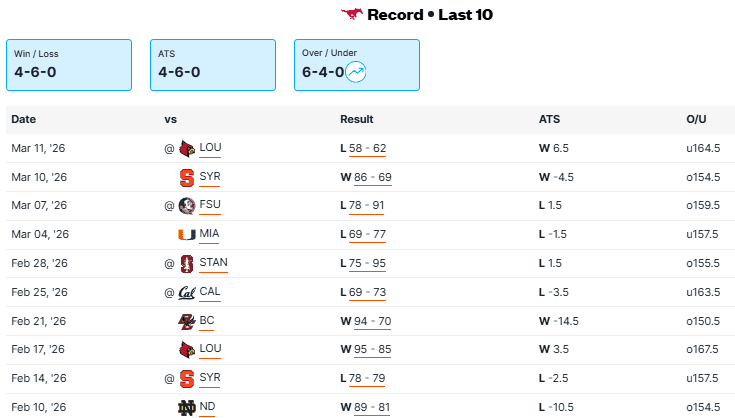Click the trend chart icon in Over/Under card
This screenshot has height=418, width=735.
coord(356,71)
